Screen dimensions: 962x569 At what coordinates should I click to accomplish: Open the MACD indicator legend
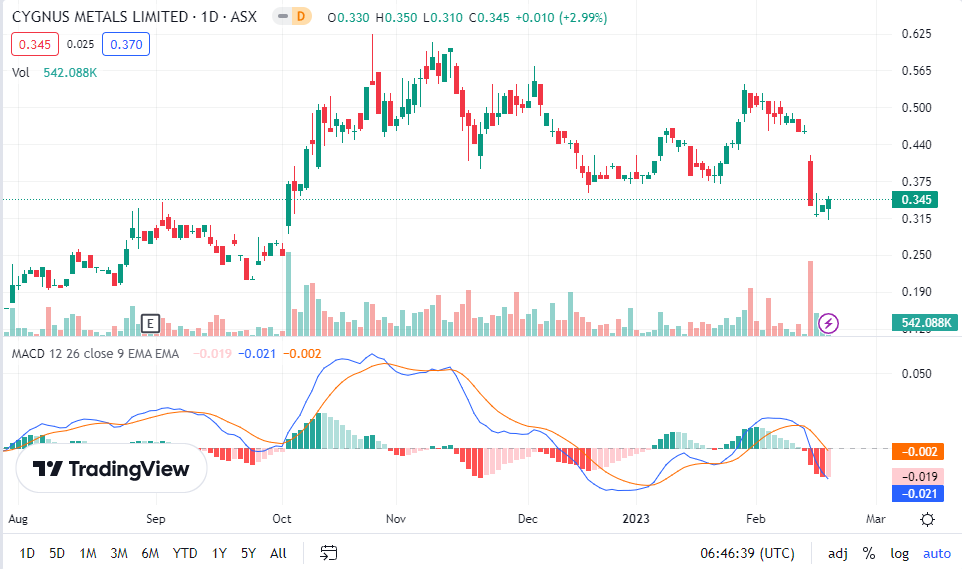(95, 353)
